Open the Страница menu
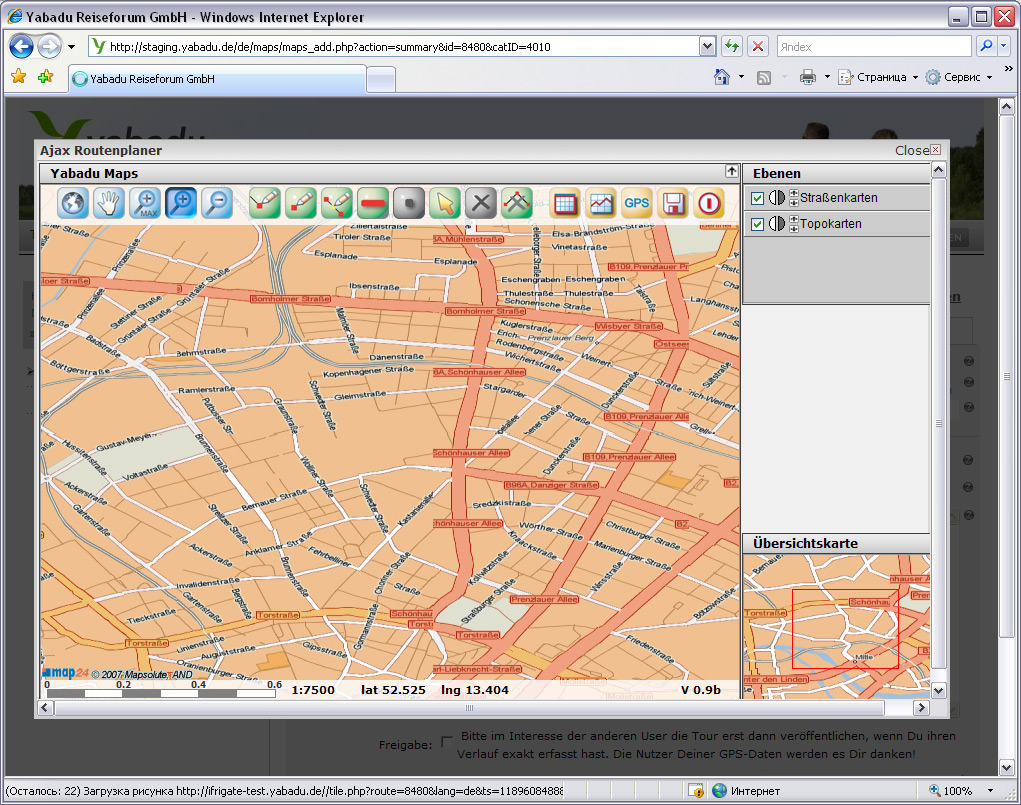Image resolution: width=1021 pixels, height=805 pixels. pyautogui.click(x=878, y=77)
